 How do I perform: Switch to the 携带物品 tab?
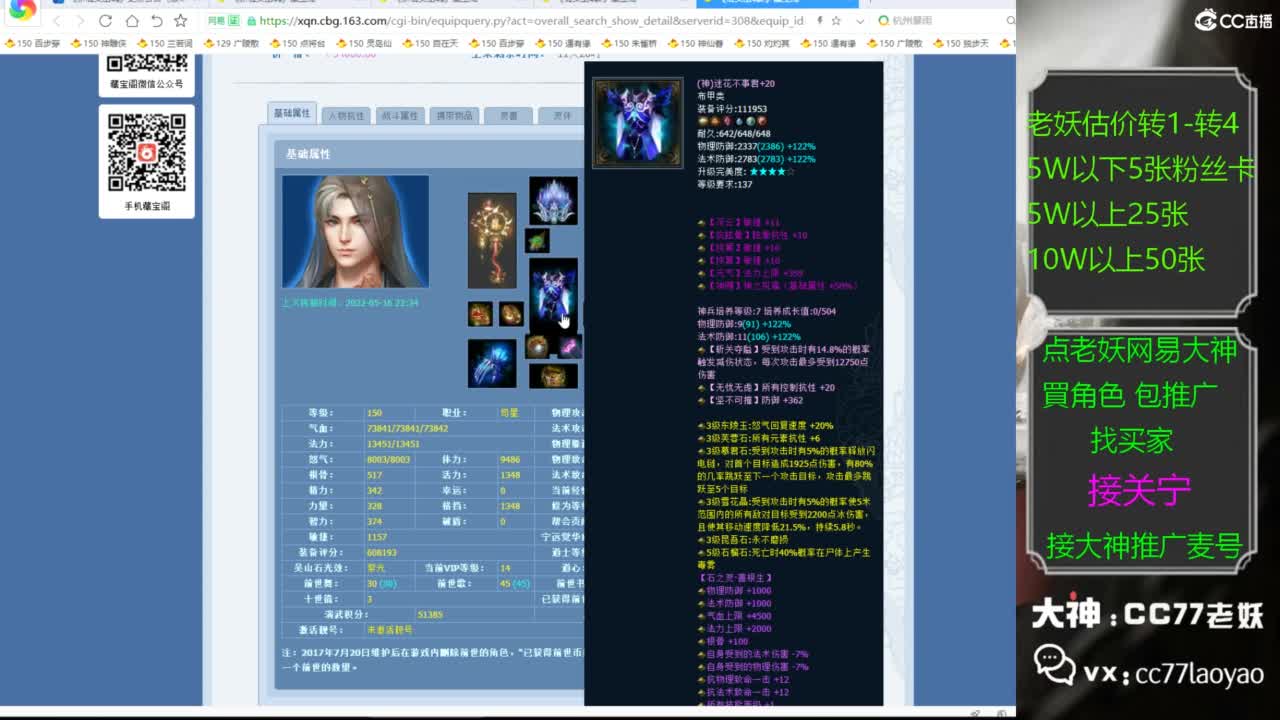pos(454,115)
